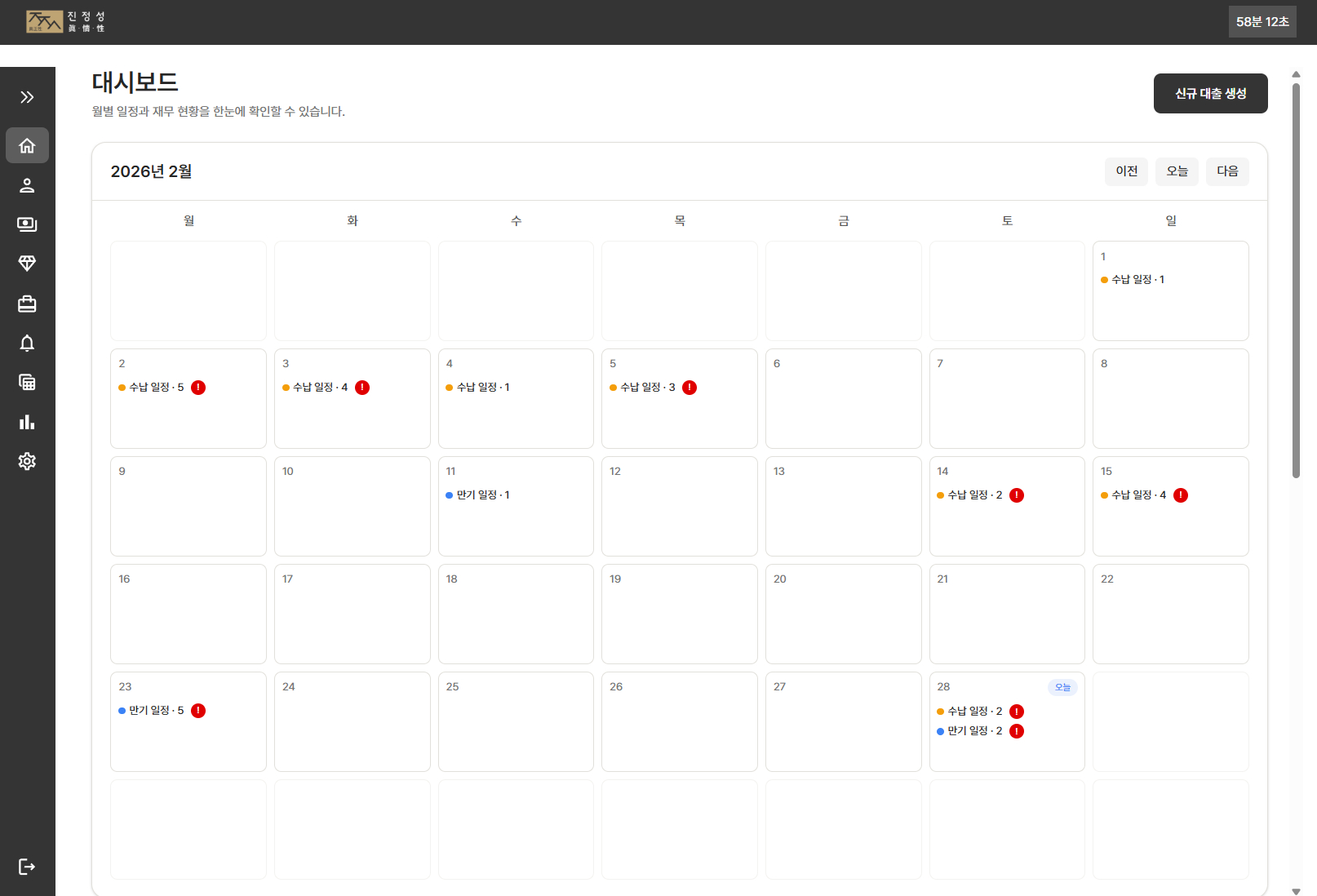Jump to today with 오늘 button
Screen dimensions: 1317x896
pos(1177,171)
